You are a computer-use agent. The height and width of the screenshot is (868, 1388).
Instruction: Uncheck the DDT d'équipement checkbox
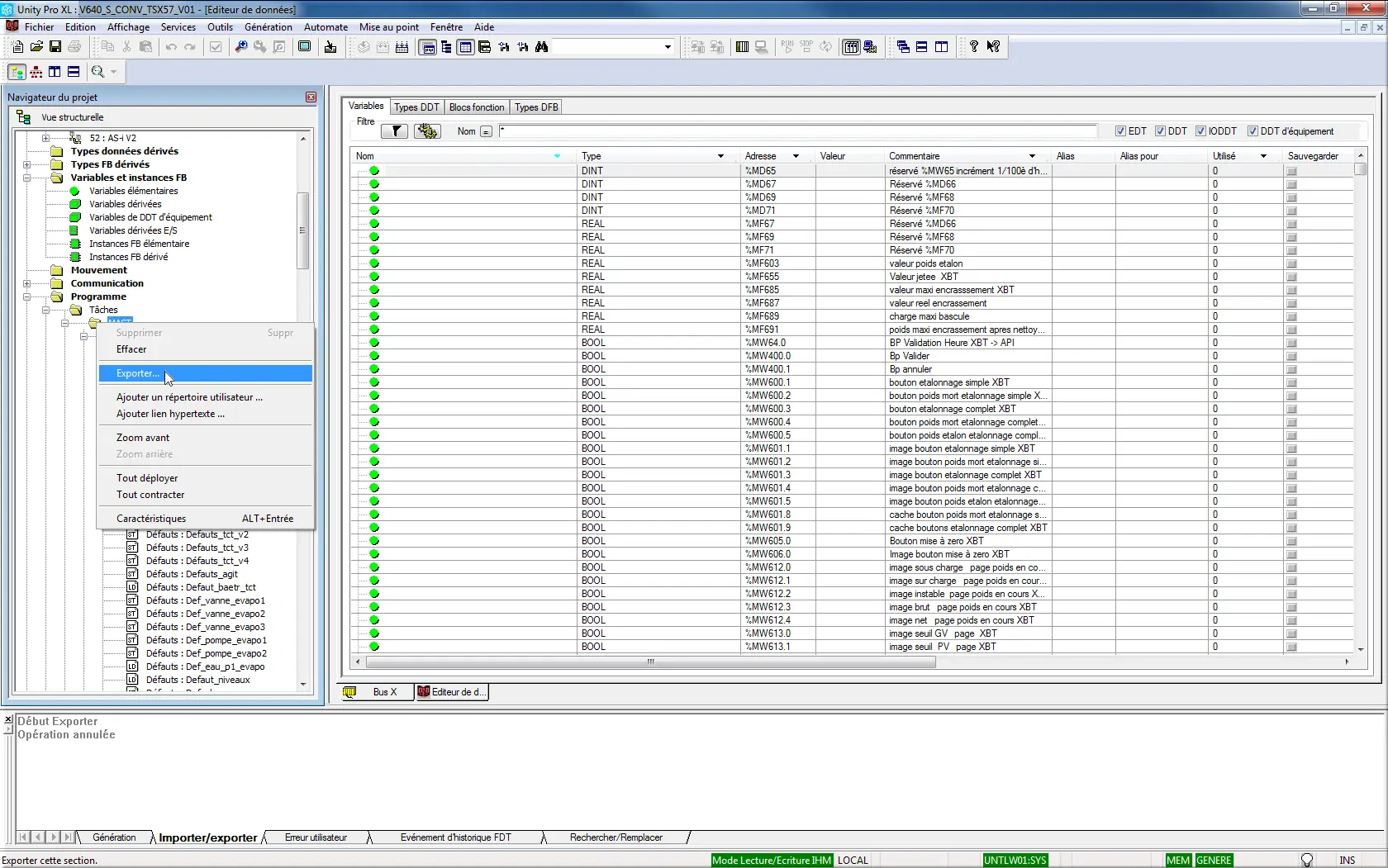tap(1253, 131)
